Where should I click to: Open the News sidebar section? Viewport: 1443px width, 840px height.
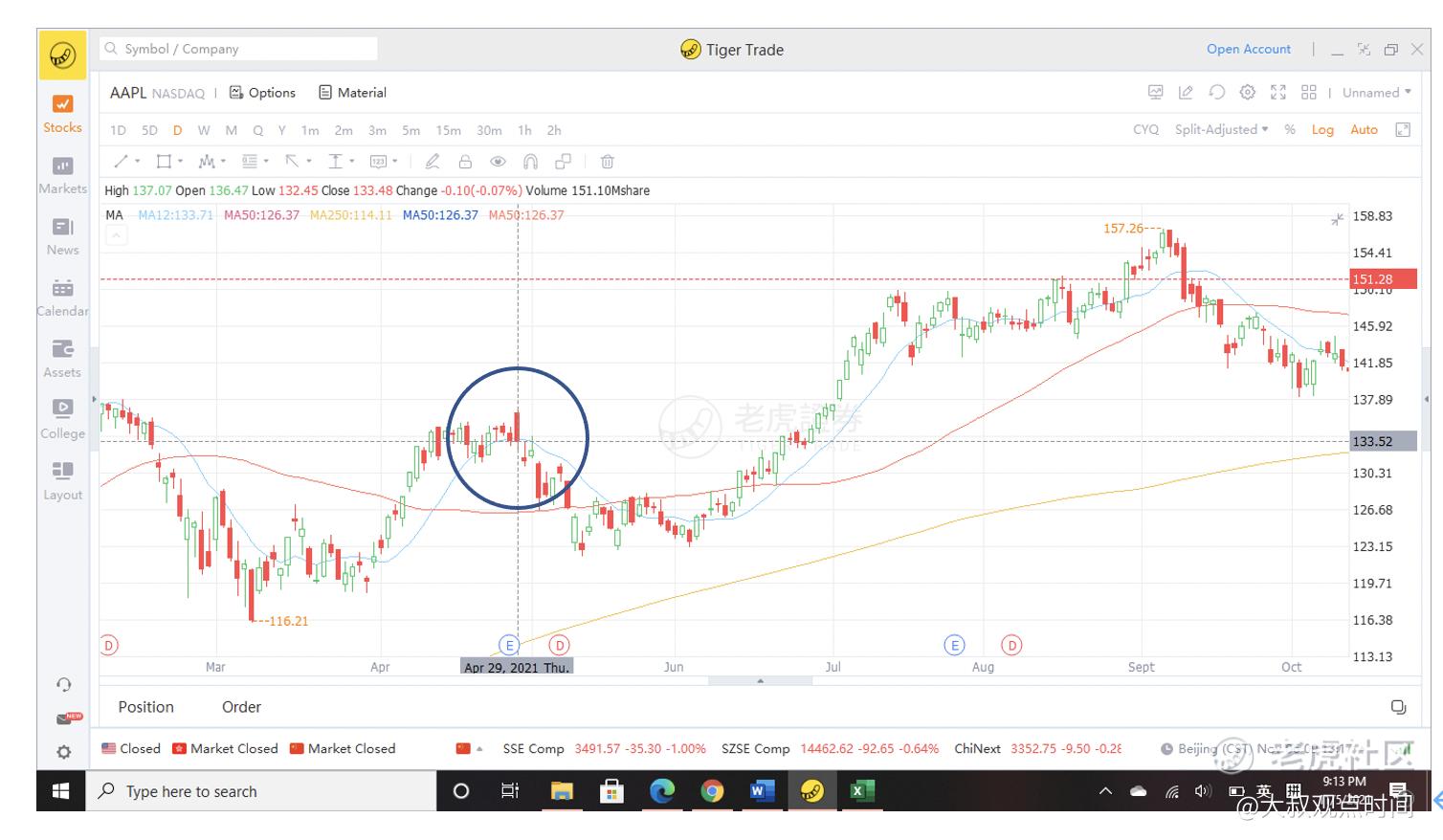[62, 236]
